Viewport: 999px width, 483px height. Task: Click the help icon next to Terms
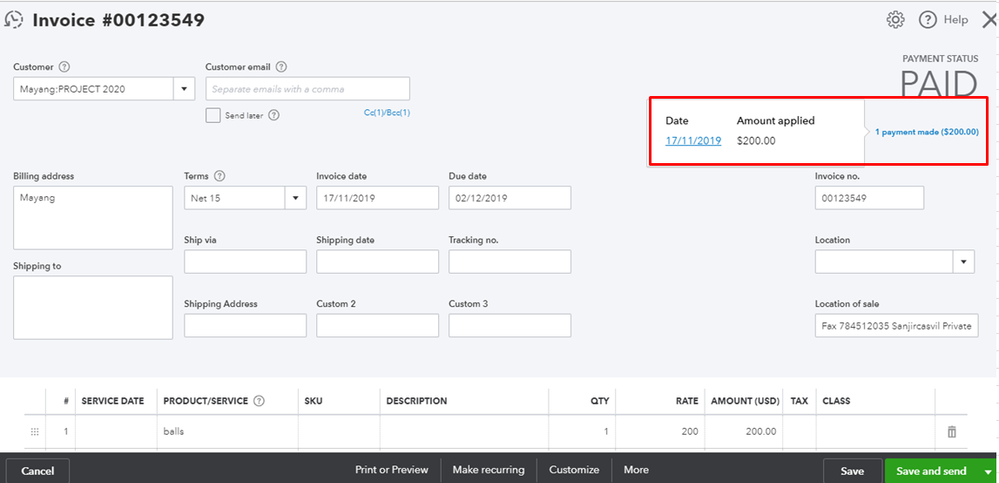coord(220,176)
